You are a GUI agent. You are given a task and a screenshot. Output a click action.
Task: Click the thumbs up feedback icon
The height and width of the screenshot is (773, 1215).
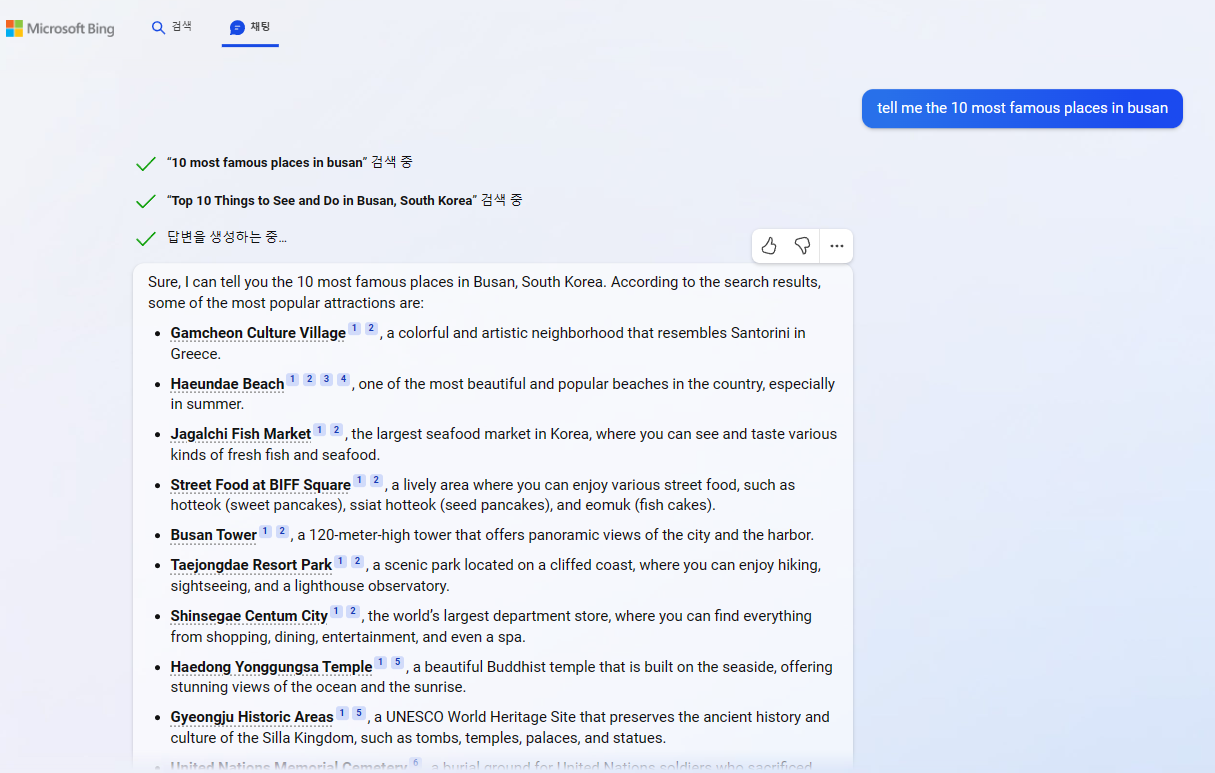click(769, 246)
